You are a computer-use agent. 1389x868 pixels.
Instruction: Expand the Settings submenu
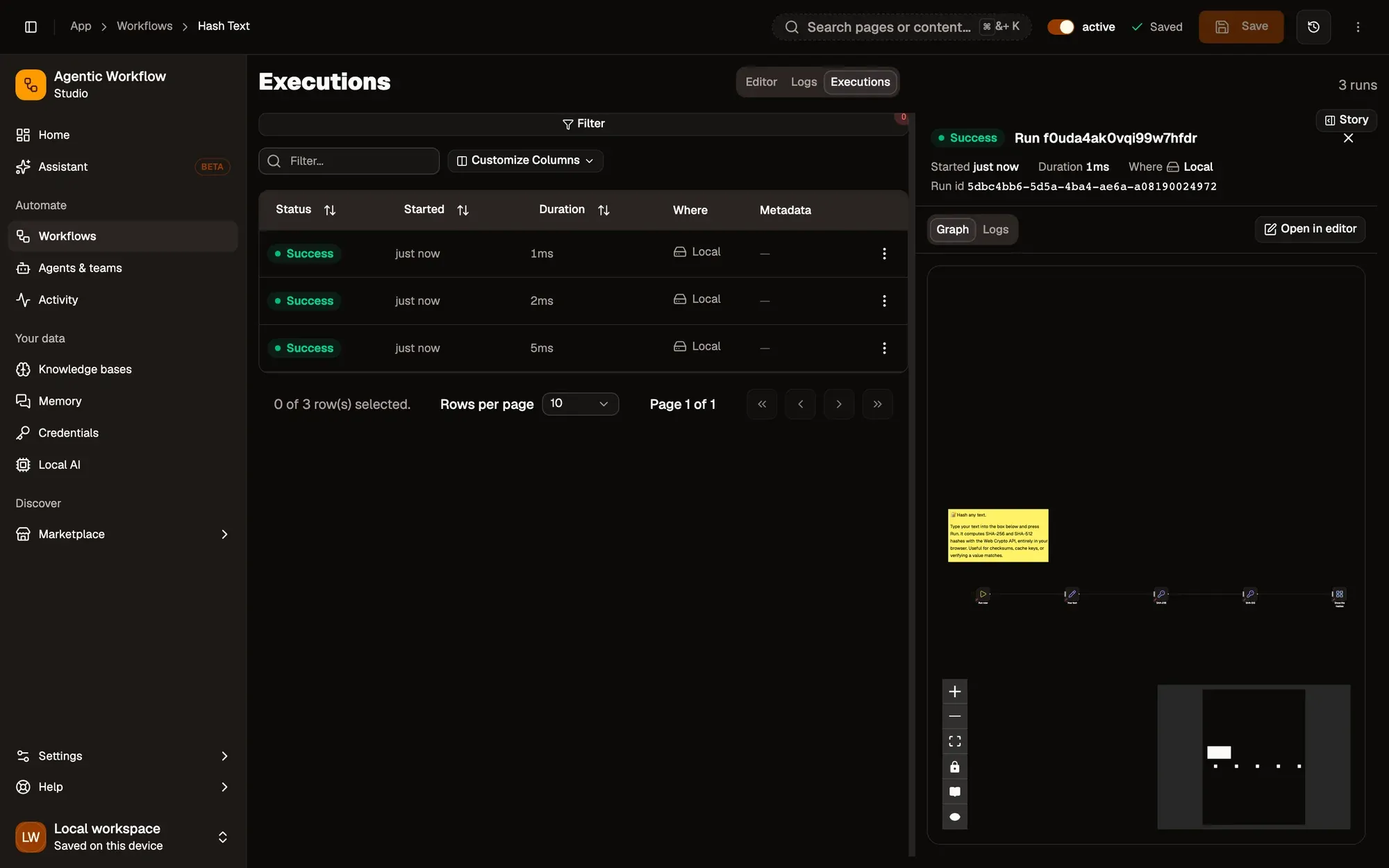point(224,756)
